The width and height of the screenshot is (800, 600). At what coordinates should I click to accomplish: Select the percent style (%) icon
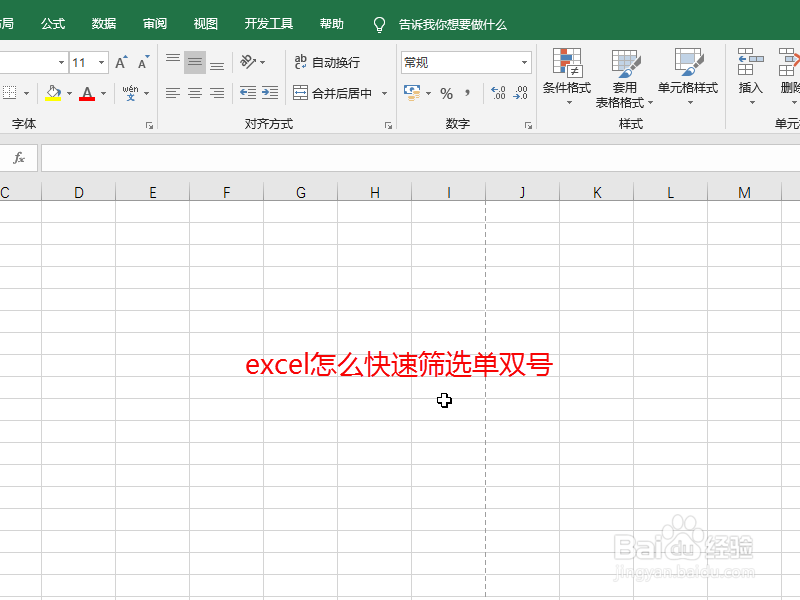click(x=445, y=92)
